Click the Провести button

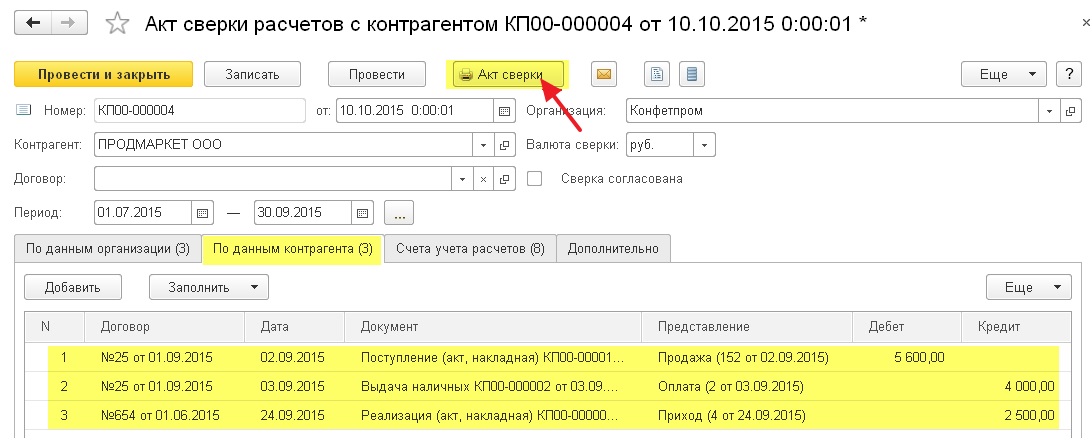point(377,74)
